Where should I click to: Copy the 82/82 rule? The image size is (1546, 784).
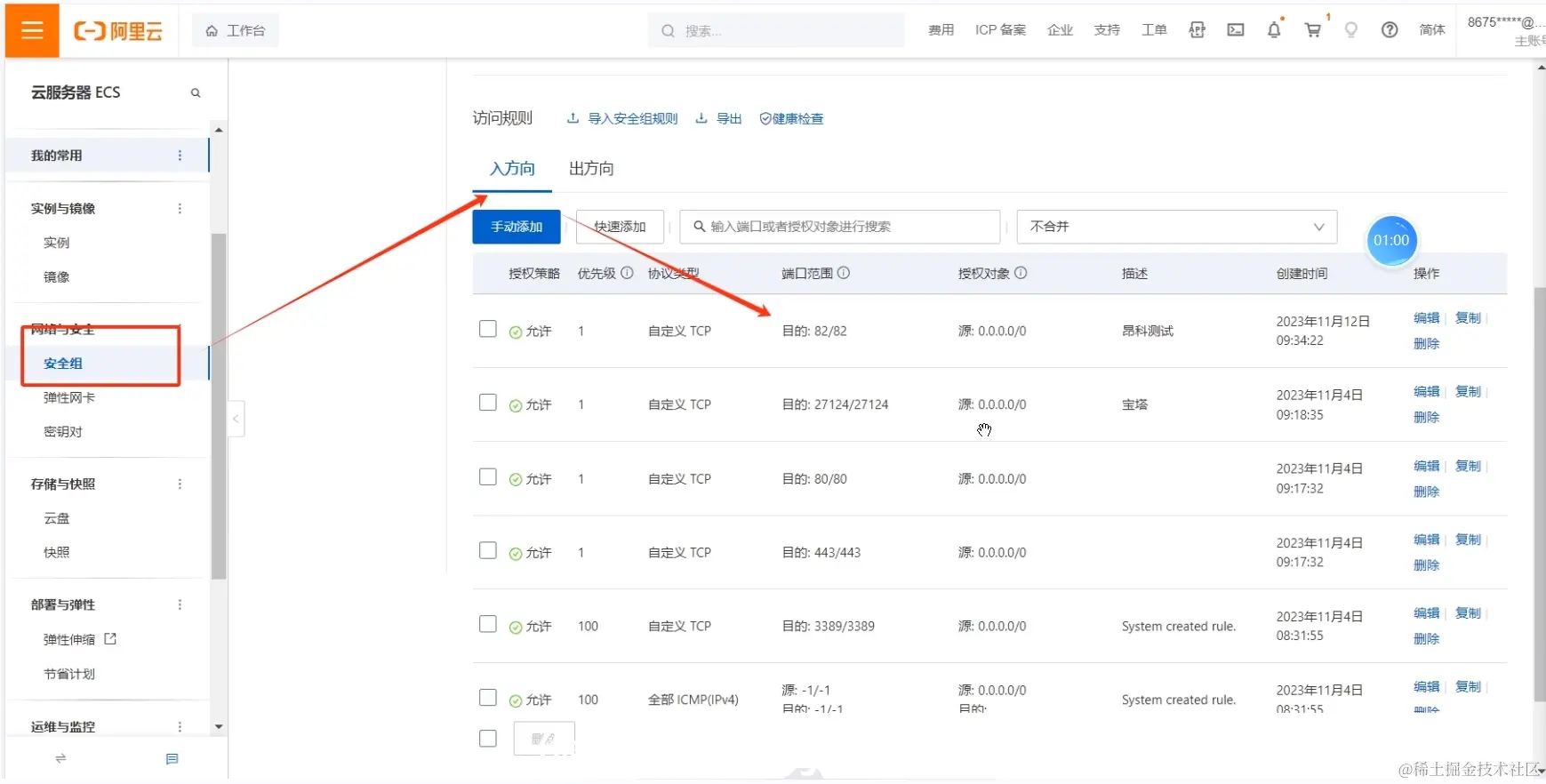(1468, 318)
